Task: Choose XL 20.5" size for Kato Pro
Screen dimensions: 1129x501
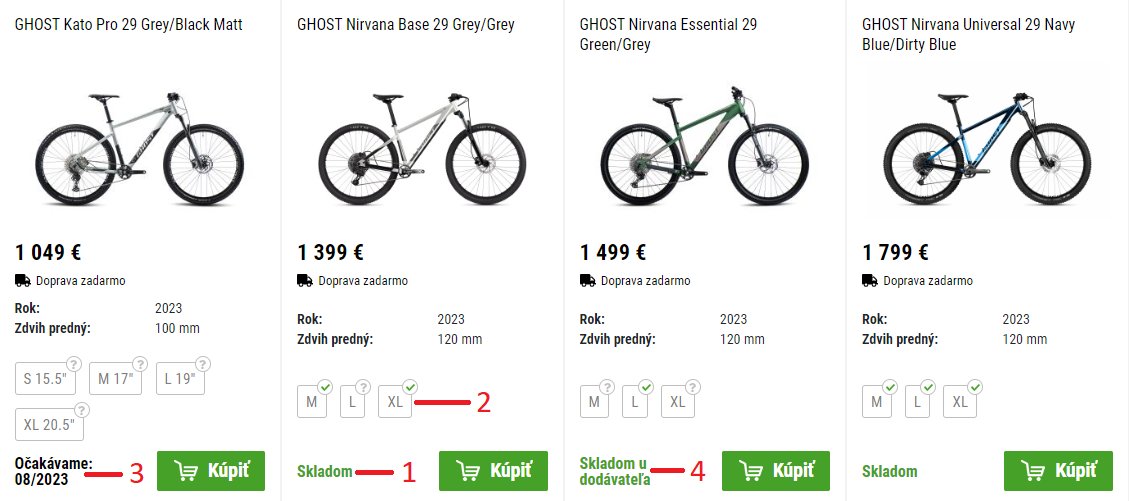Action: click(x=50, y=424)
